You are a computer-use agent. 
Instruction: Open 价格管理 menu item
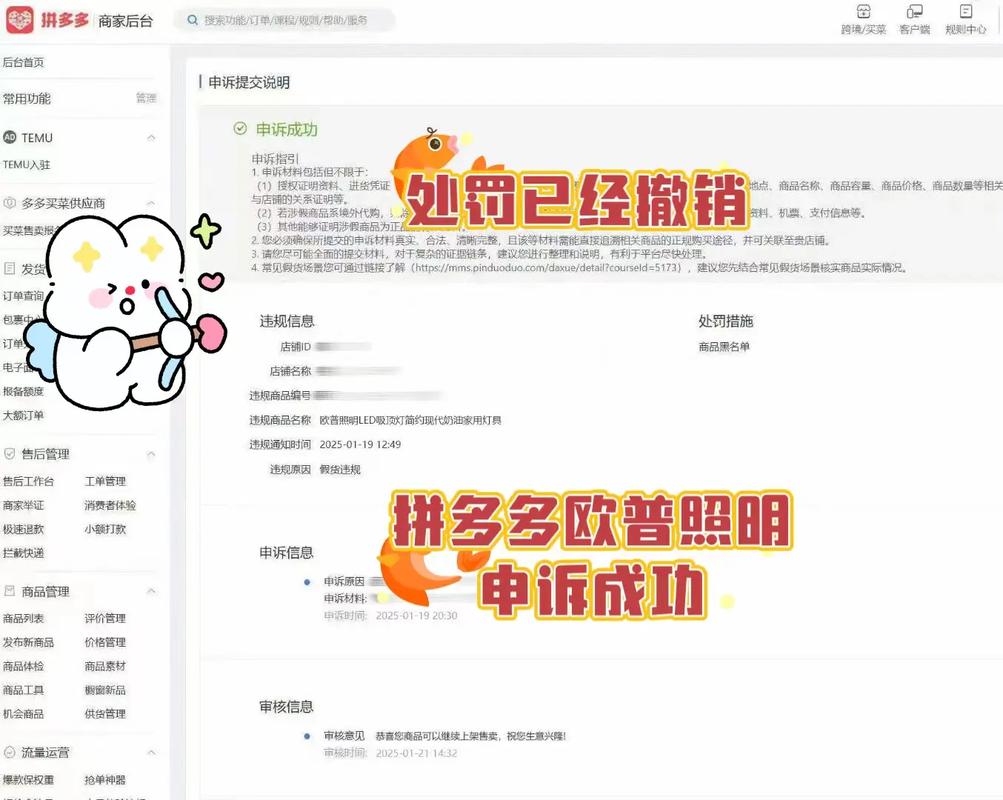coord(105,642)
